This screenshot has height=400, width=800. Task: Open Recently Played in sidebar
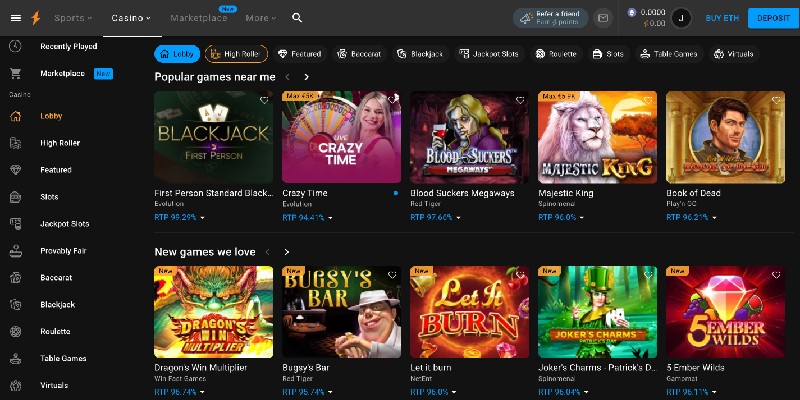(x=69, y=46)
